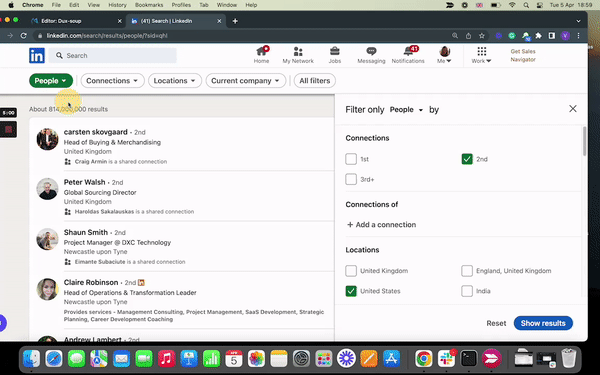Click Peter Walsh's profile photo

[x=47, y=189]
